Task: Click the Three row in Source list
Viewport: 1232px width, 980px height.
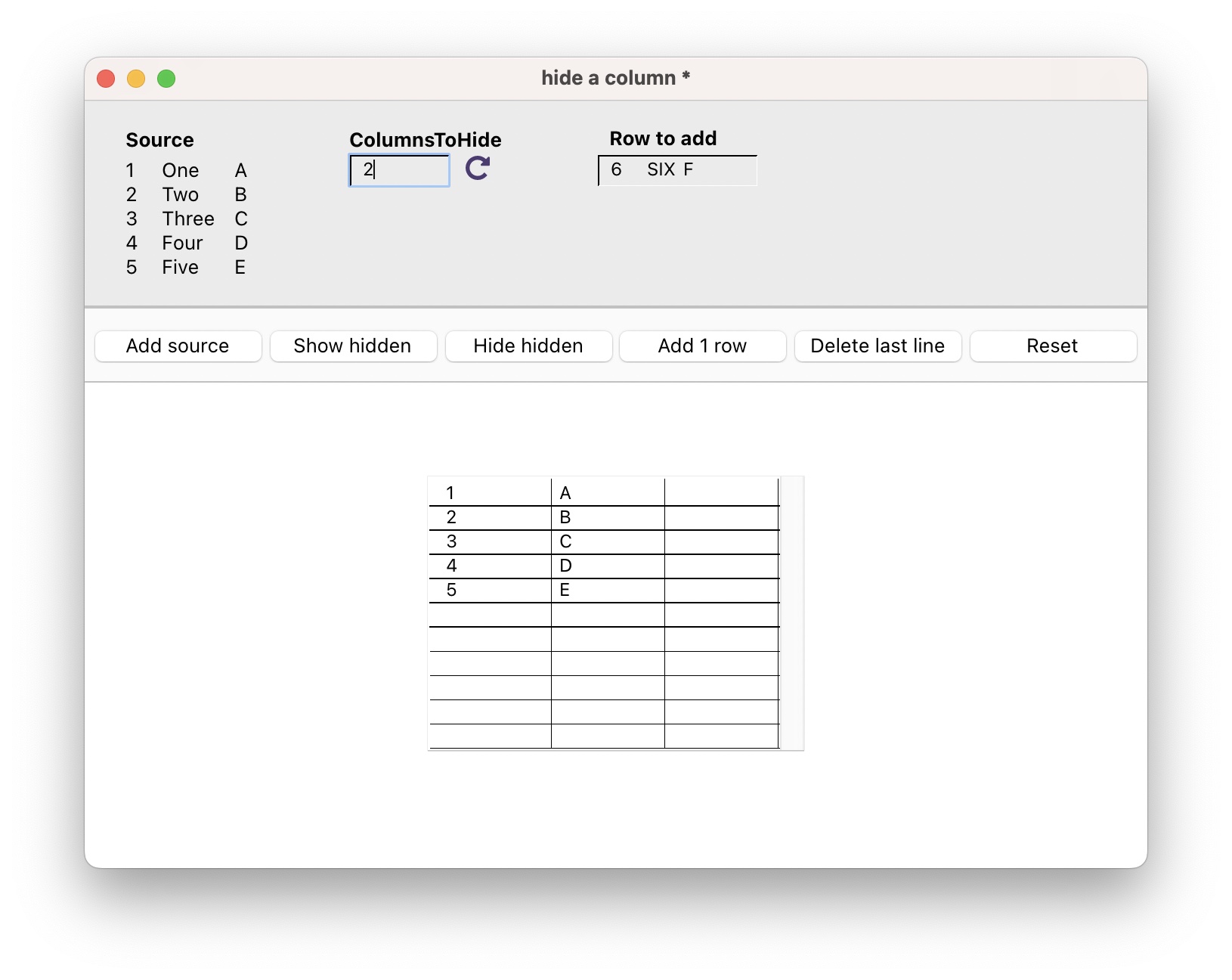Action: (x=187, y=219)
